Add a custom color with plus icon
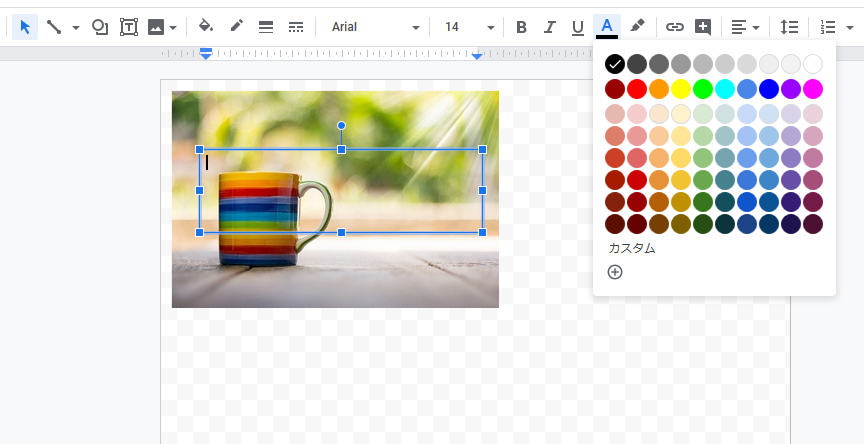Viewport: 864px width, 444px height. coord(615,272)
